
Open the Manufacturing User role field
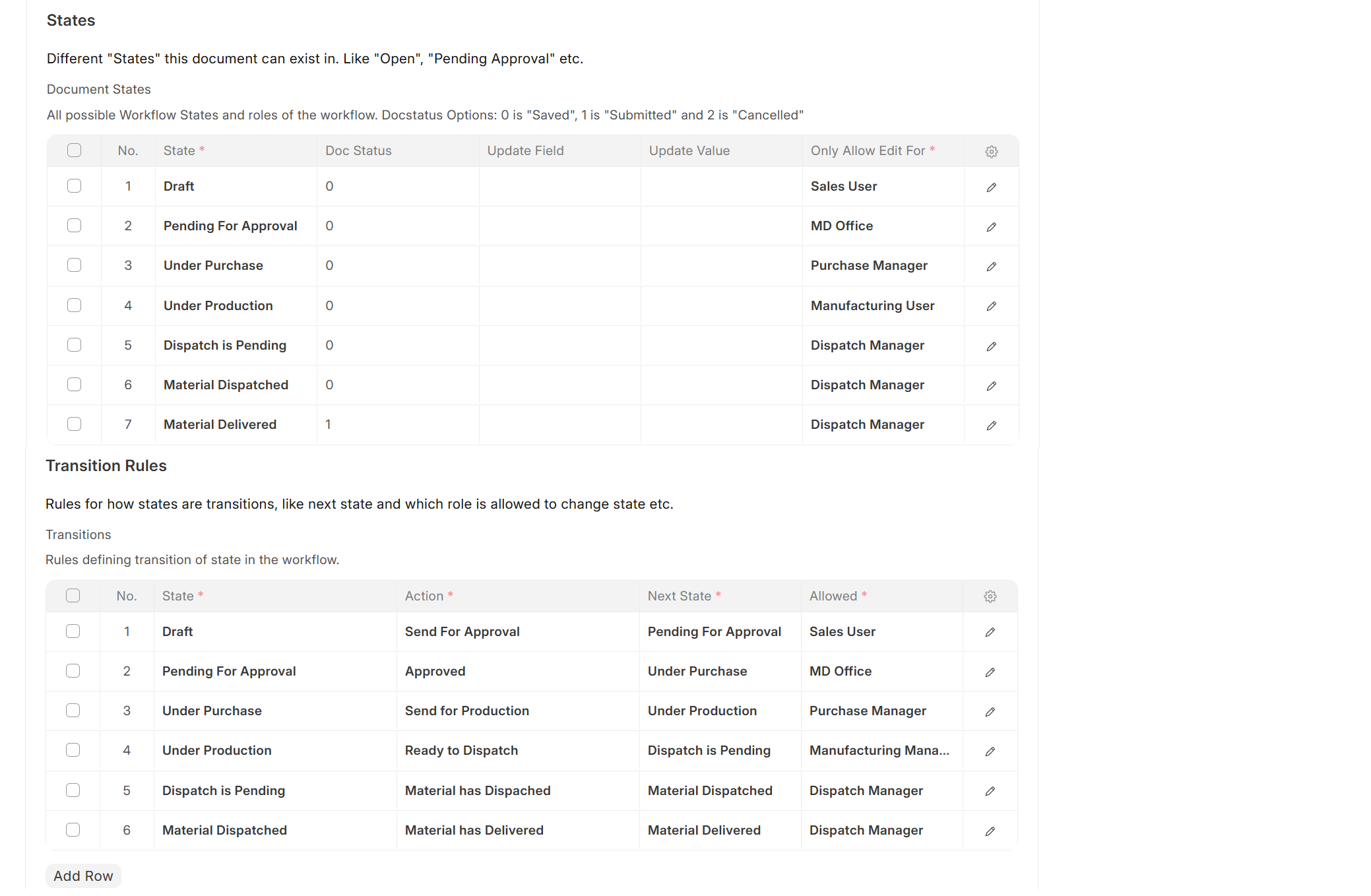[x=881, y=305]
